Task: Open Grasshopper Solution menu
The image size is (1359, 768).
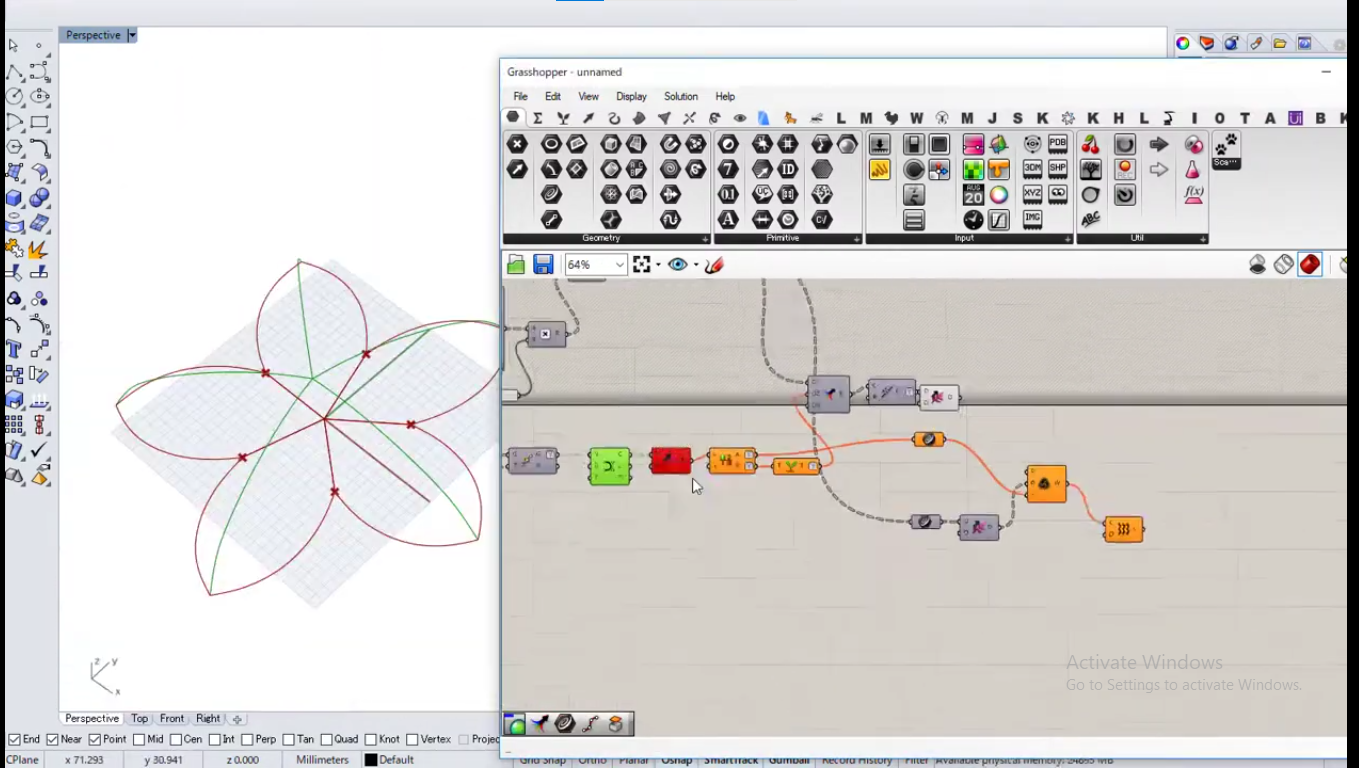Action: click(x=681, y=97)
